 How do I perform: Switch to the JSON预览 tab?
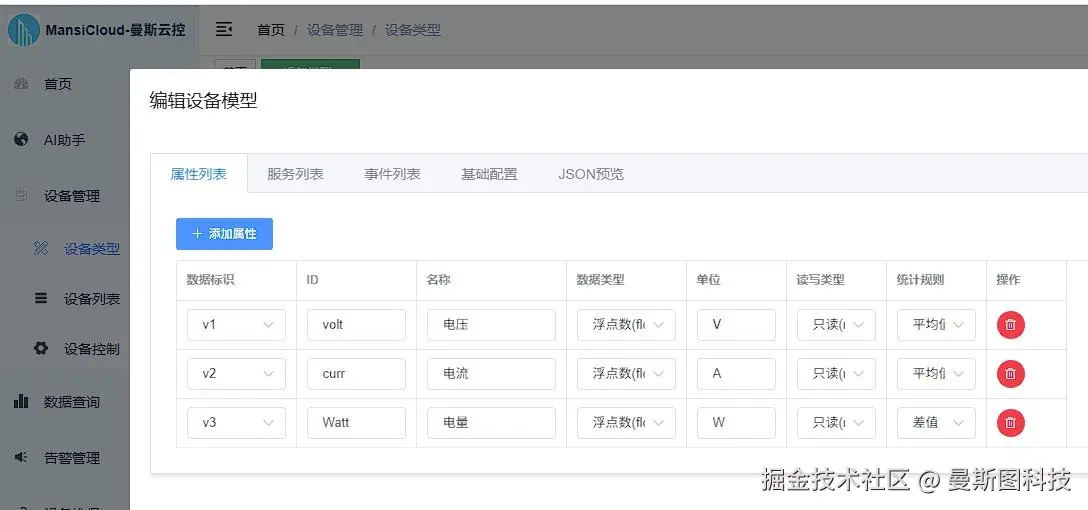591,173
